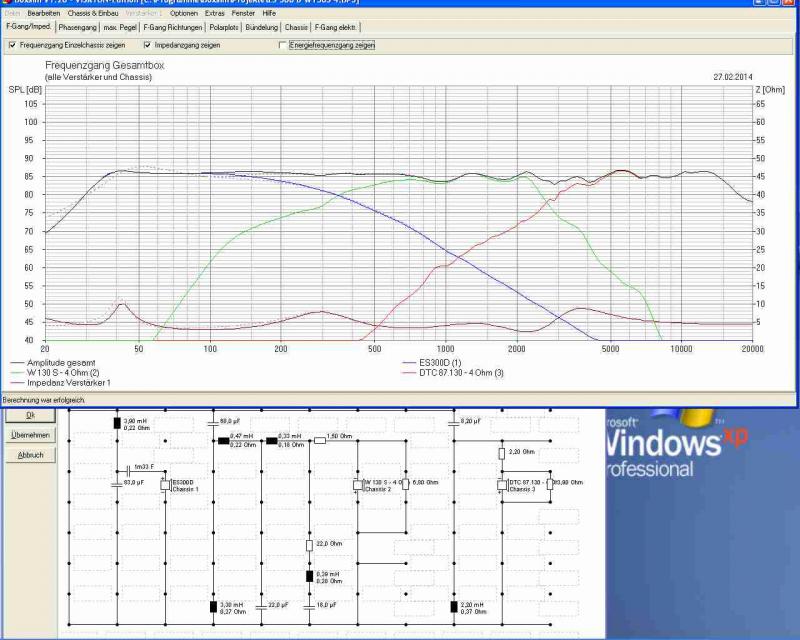
Task: Select the 68,0 µF capacitor in circuit
Action: click(213, 422)
